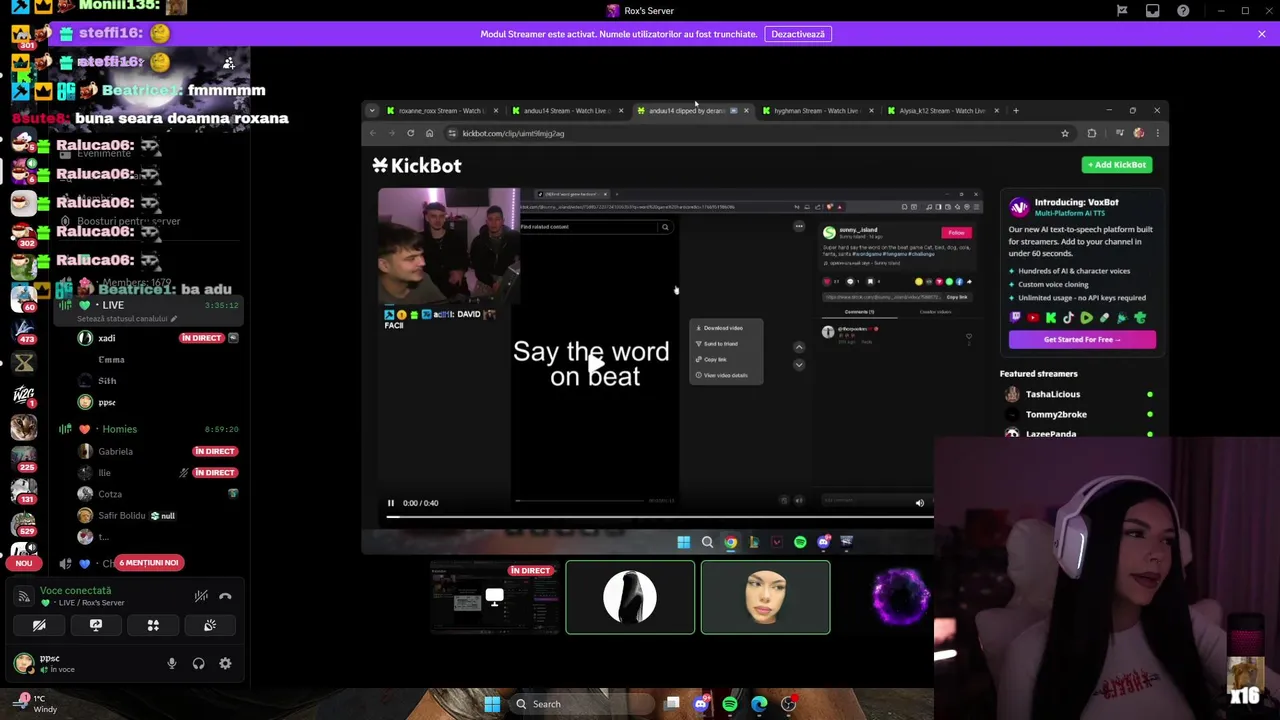Open Discord from the Windows taskbar

click(x=701, y=704)
